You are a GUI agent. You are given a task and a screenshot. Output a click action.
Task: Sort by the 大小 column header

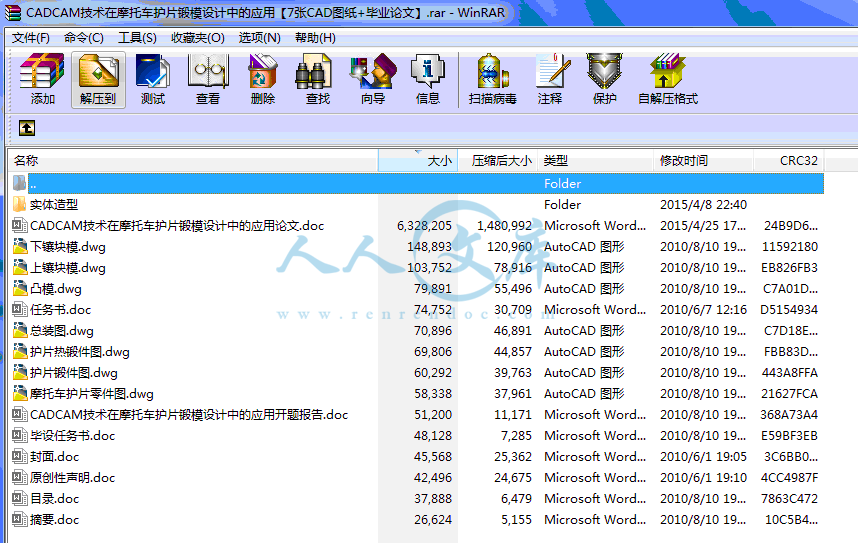[x=418, y=160]
